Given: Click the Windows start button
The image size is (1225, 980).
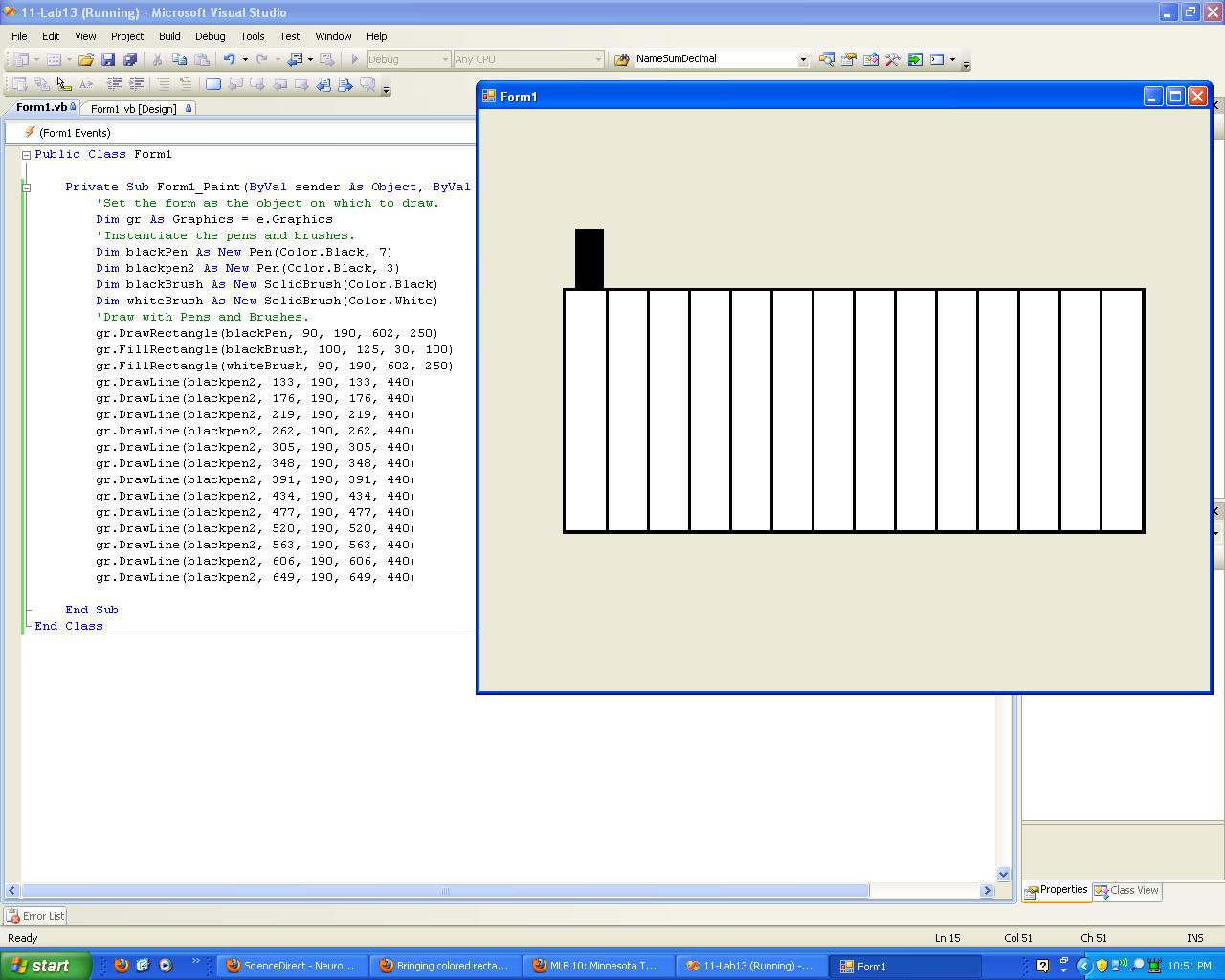Looking at the screenshot, I should pyautogui.click(x=45, y=966).
